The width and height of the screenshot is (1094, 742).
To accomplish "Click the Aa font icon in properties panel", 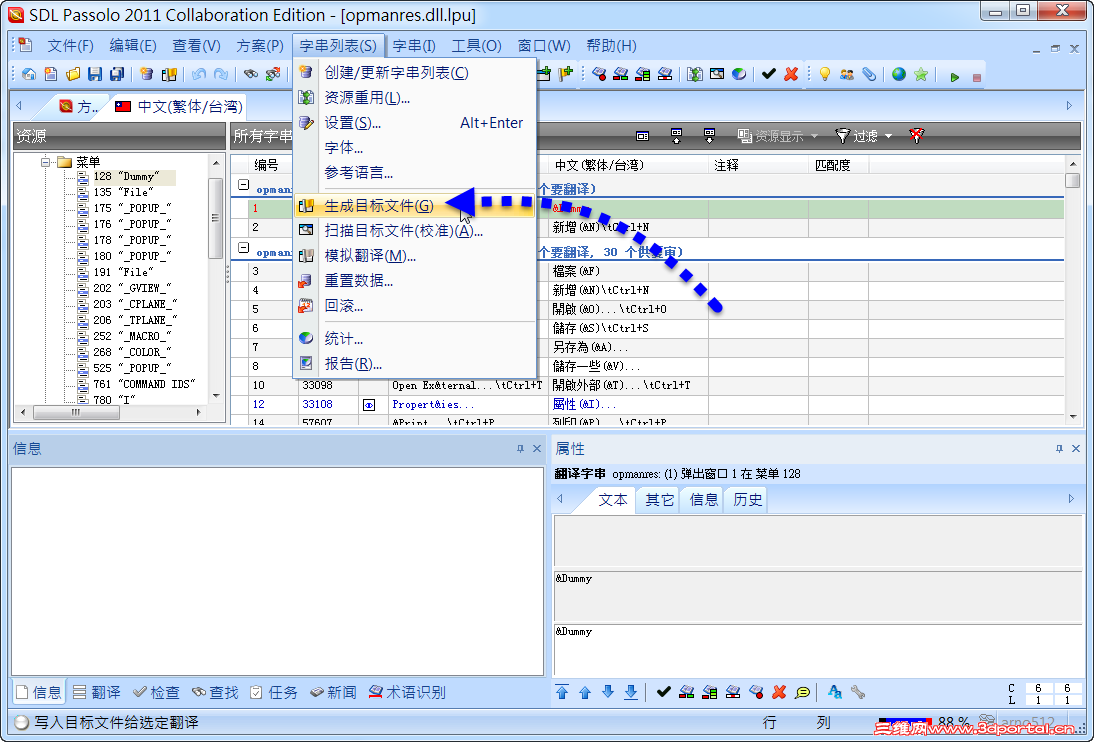I will 834,692.
